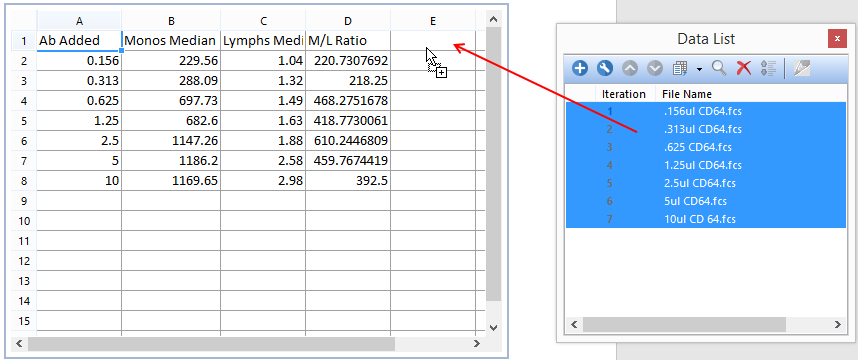This screenshot has height=361, width=858.
Task: Click the Ab Added cell
Action: point(79,41)
